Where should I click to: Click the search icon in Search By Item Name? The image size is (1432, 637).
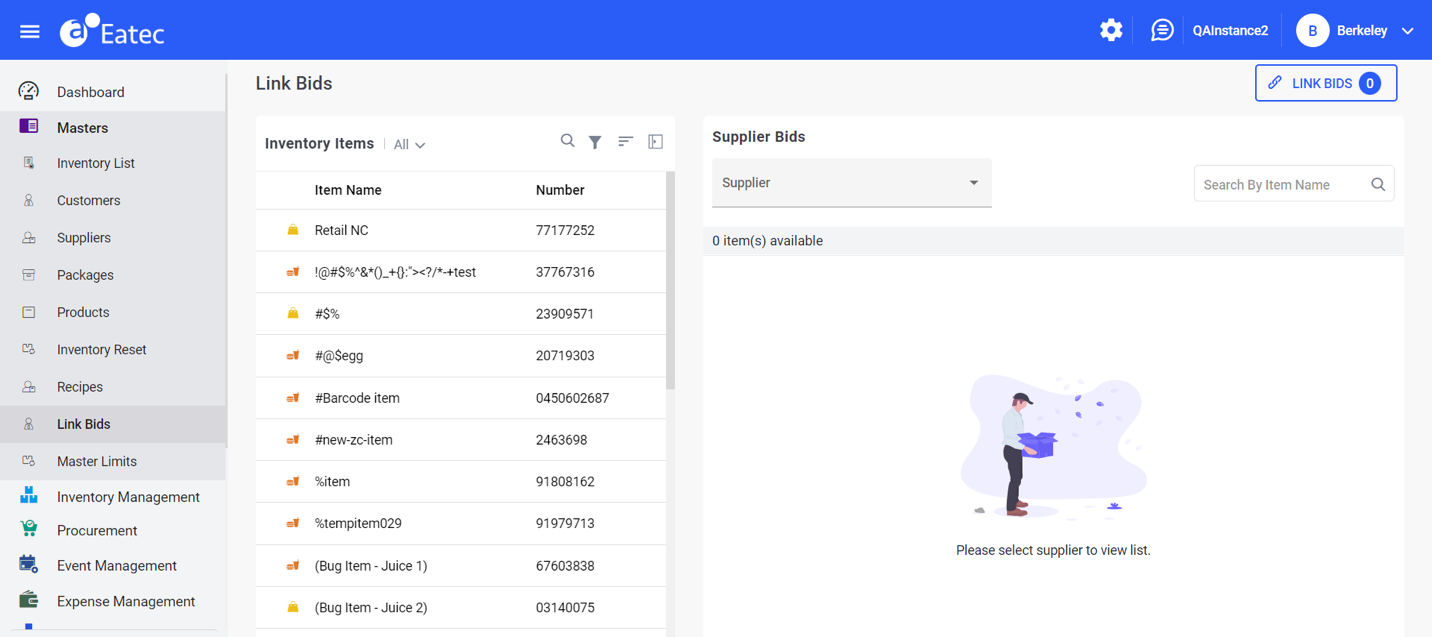(1377, 183)
